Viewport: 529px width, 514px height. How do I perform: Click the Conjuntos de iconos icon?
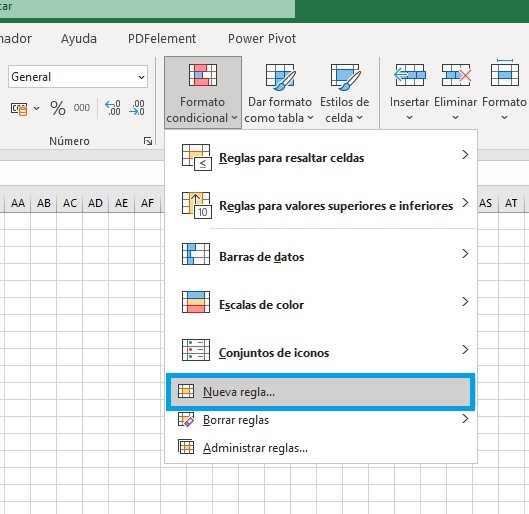pyautogui.click(x=196, y=350)
